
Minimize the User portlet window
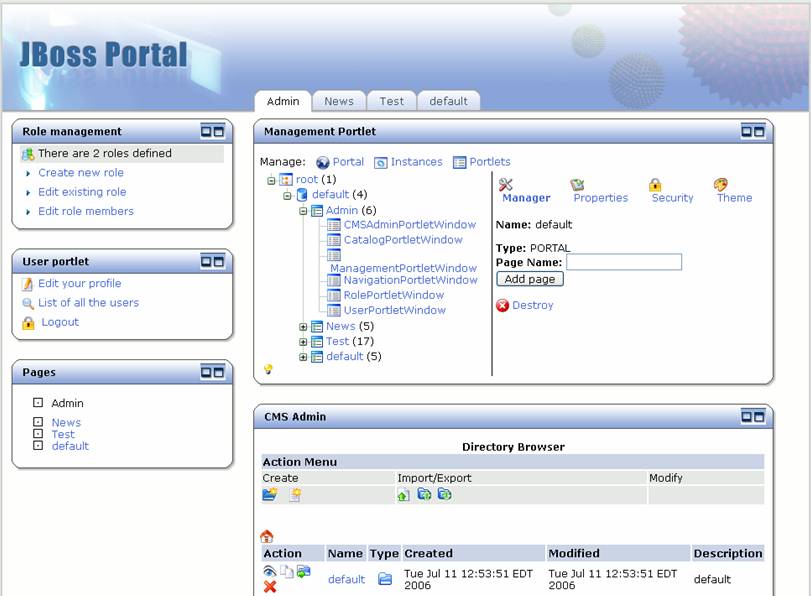coord(206,261)
